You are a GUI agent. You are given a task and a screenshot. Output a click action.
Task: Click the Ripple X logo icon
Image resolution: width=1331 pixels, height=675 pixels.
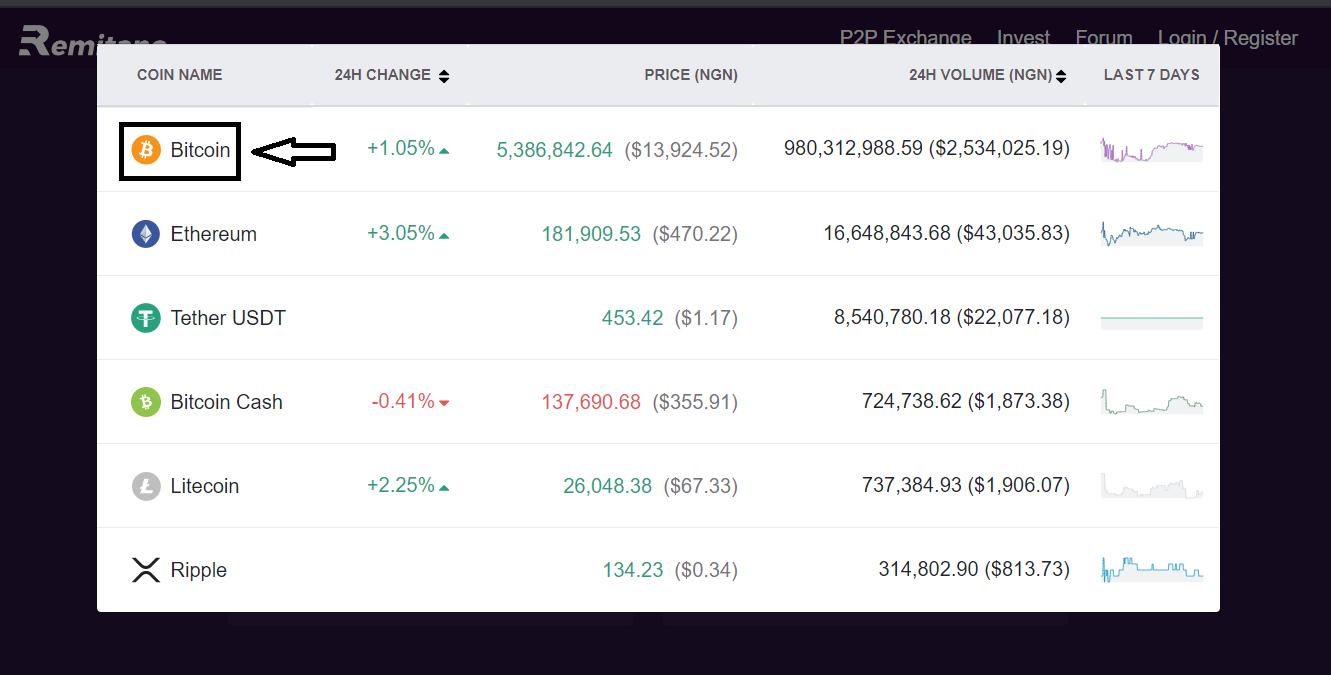[x=146, y=570]
